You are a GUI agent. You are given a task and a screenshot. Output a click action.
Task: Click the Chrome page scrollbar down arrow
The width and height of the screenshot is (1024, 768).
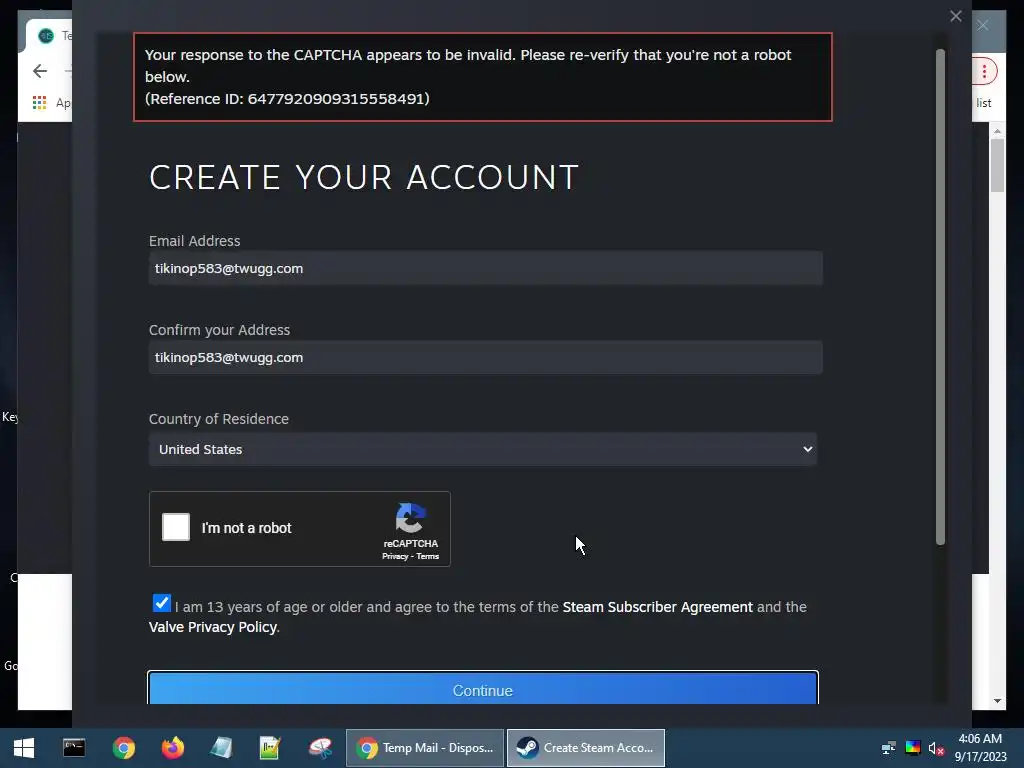pos(997,701)
